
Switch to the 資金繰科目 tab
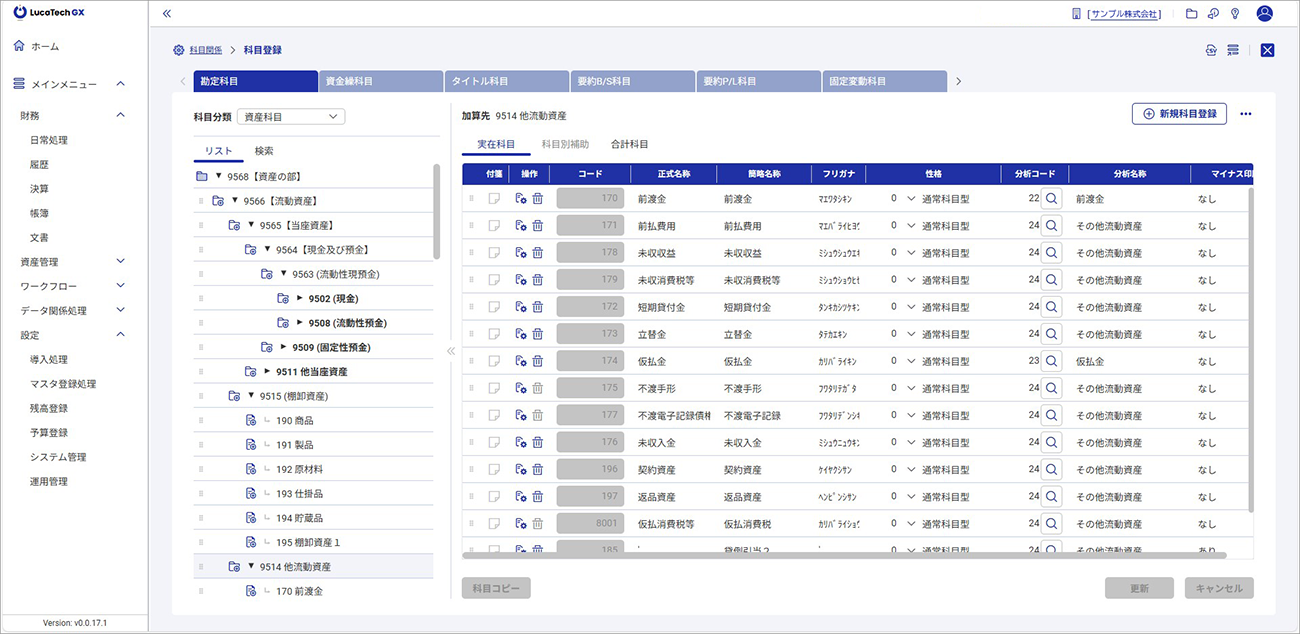[380, 81]
